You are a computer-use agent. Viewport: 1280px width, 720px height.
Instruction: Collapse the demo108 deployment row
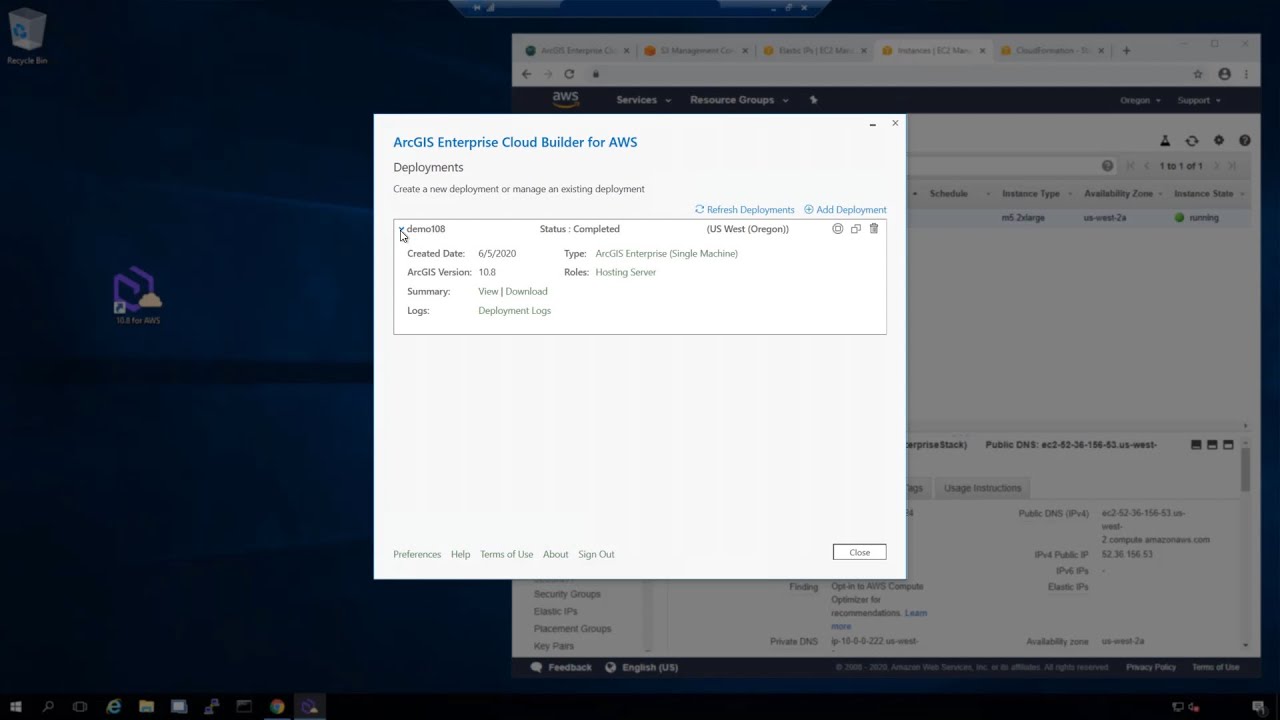click(401, 230)
